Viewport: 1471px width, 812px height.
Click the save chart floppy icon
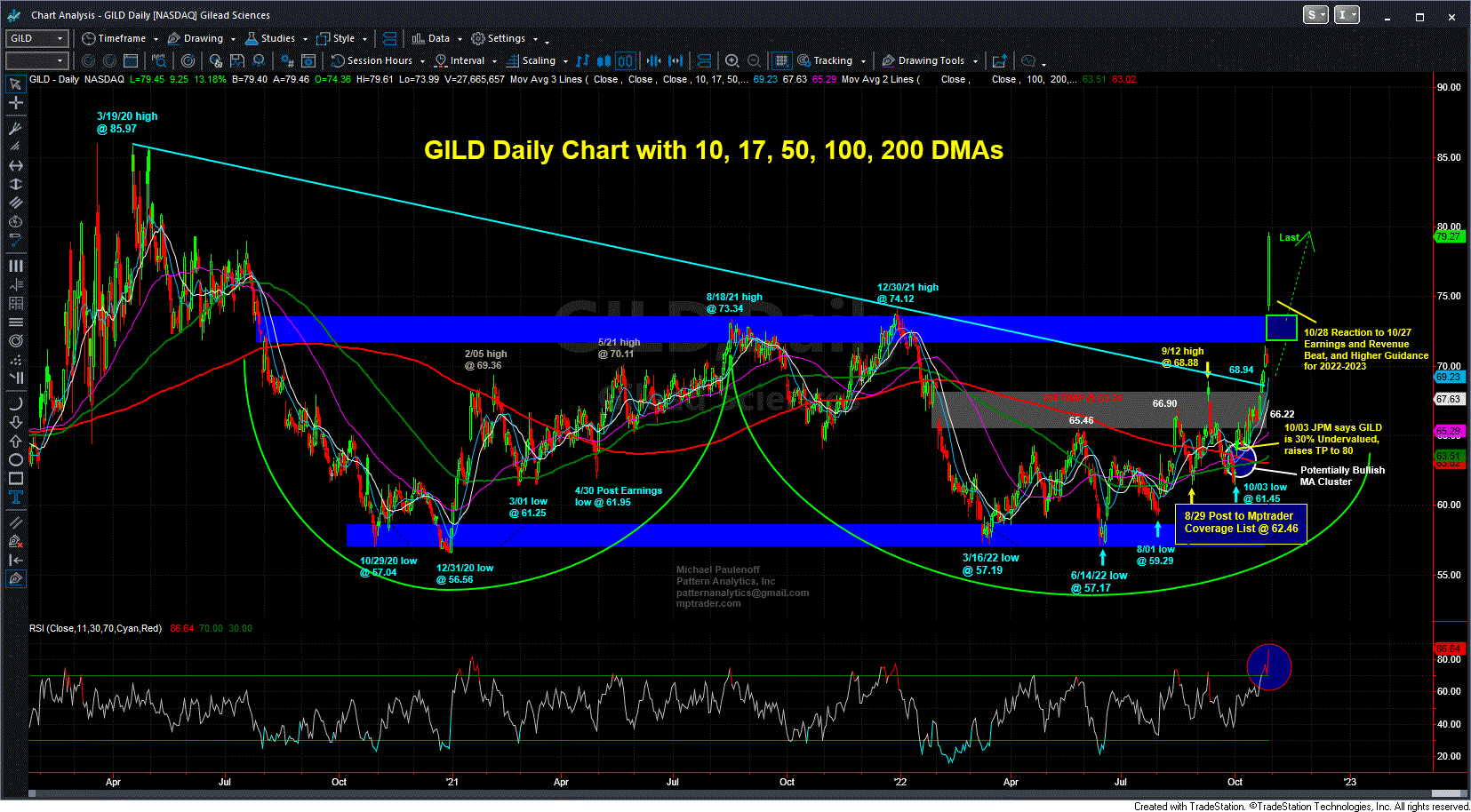[x=237, y=60]
